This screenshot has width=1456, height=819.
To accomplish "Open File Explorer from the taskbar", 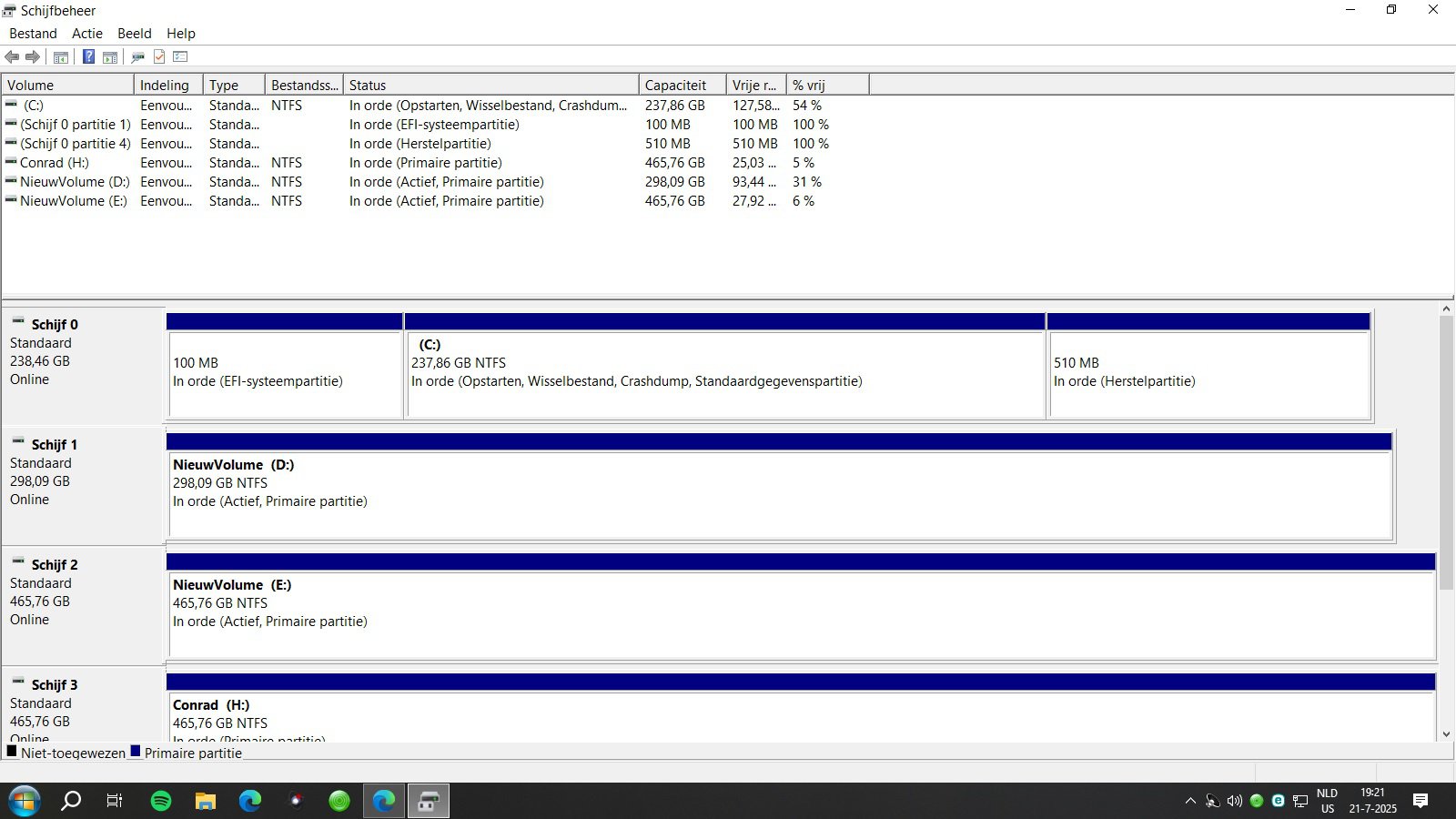I will [x=206, y=801].
